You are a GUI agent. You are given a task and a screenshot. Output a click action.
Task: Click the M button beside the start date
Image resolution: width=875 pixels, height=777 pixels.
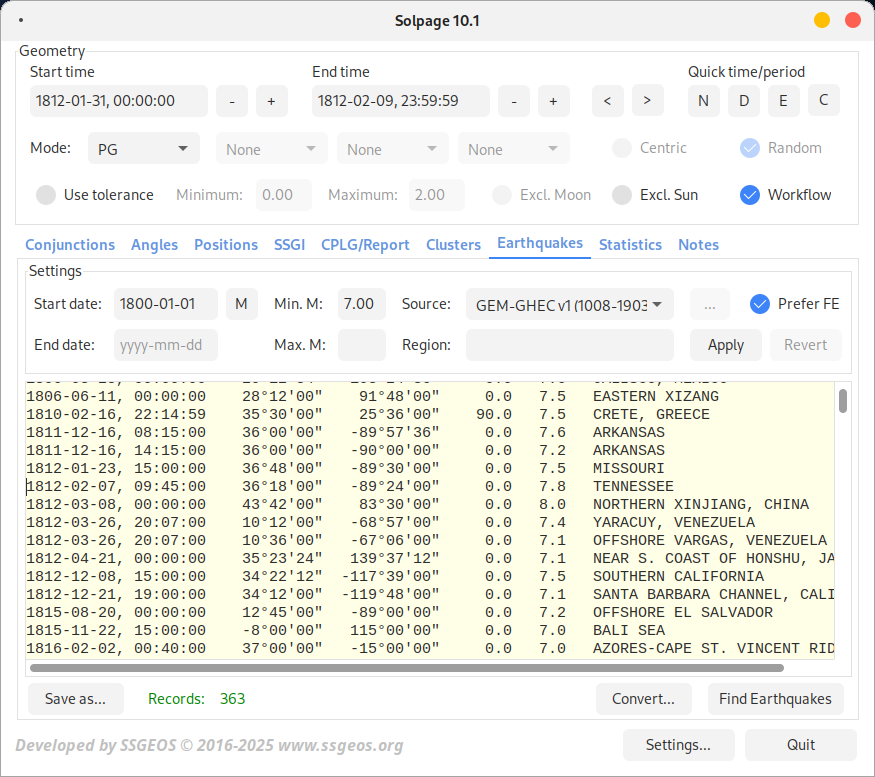point(241,303)
